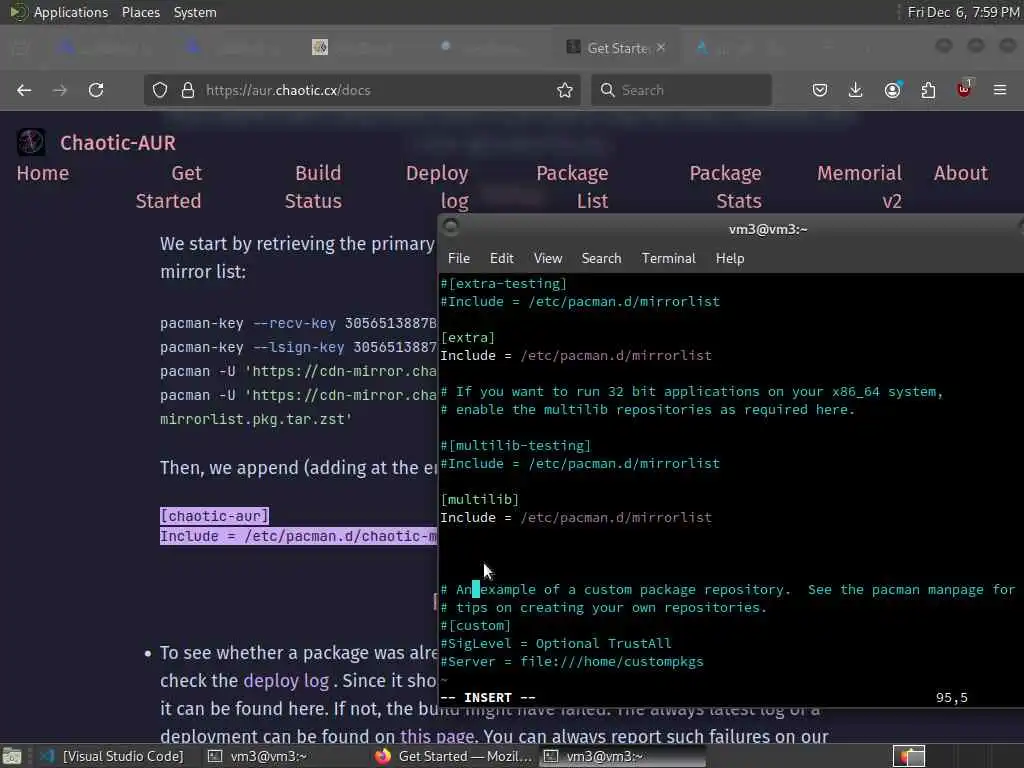Open the System menu in top panel
Image resolution: width=1024 pixels, height=768 pixels.
195,12
